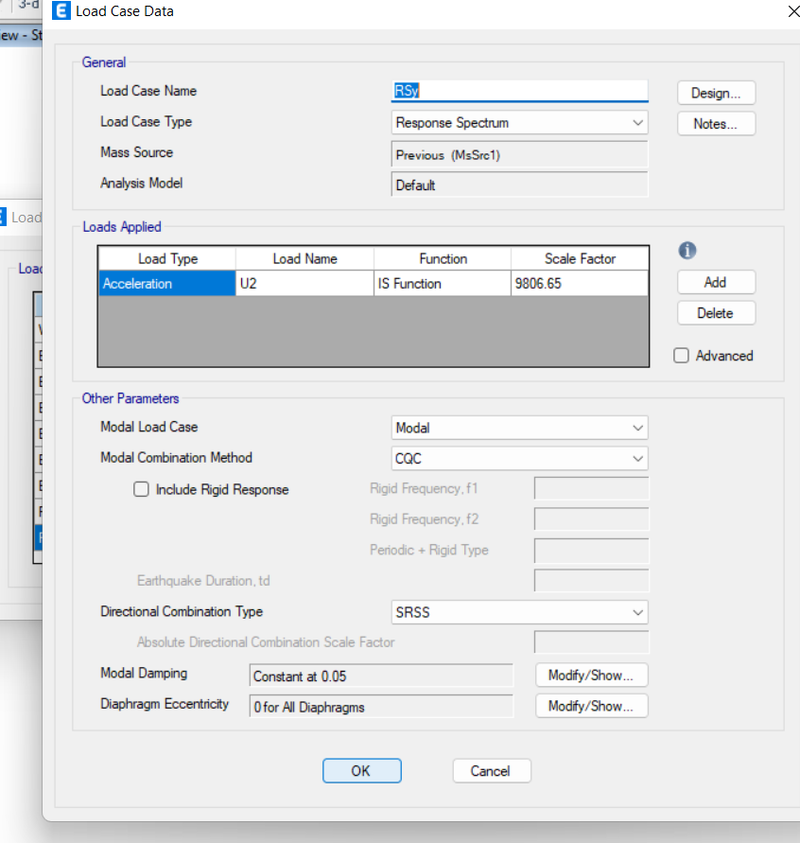Click the Diaphragm Eccentricity value field
This screenshot has width=800, height=843.
point(381,706)
